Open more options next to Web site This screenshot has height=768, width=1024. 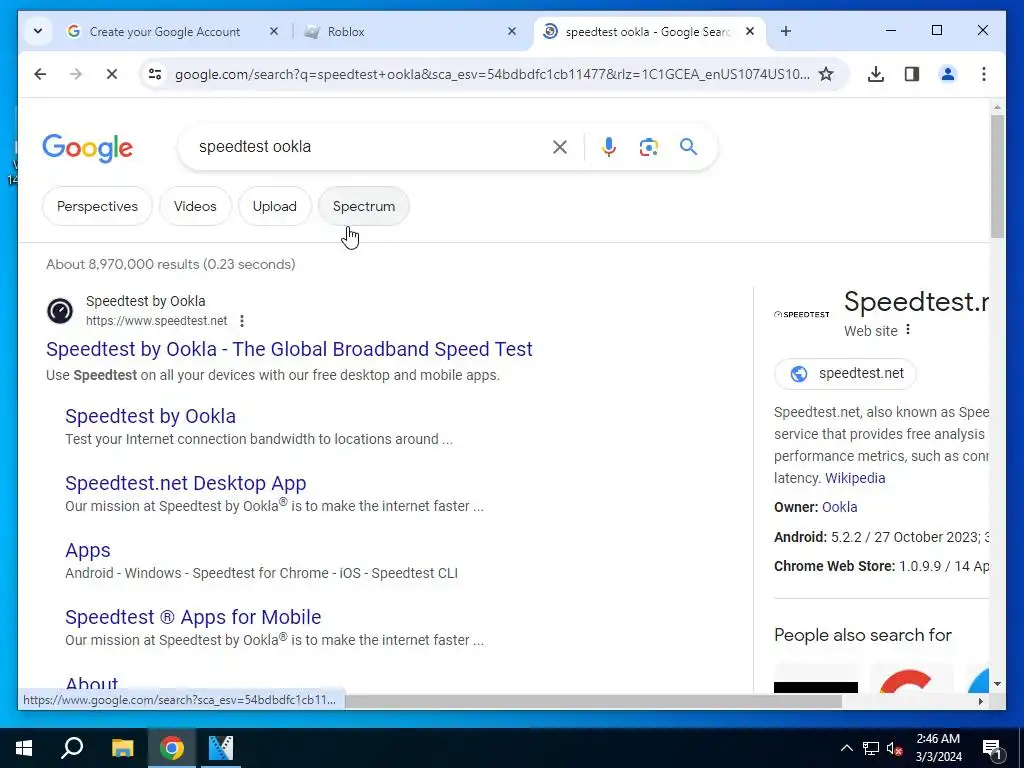908,330
